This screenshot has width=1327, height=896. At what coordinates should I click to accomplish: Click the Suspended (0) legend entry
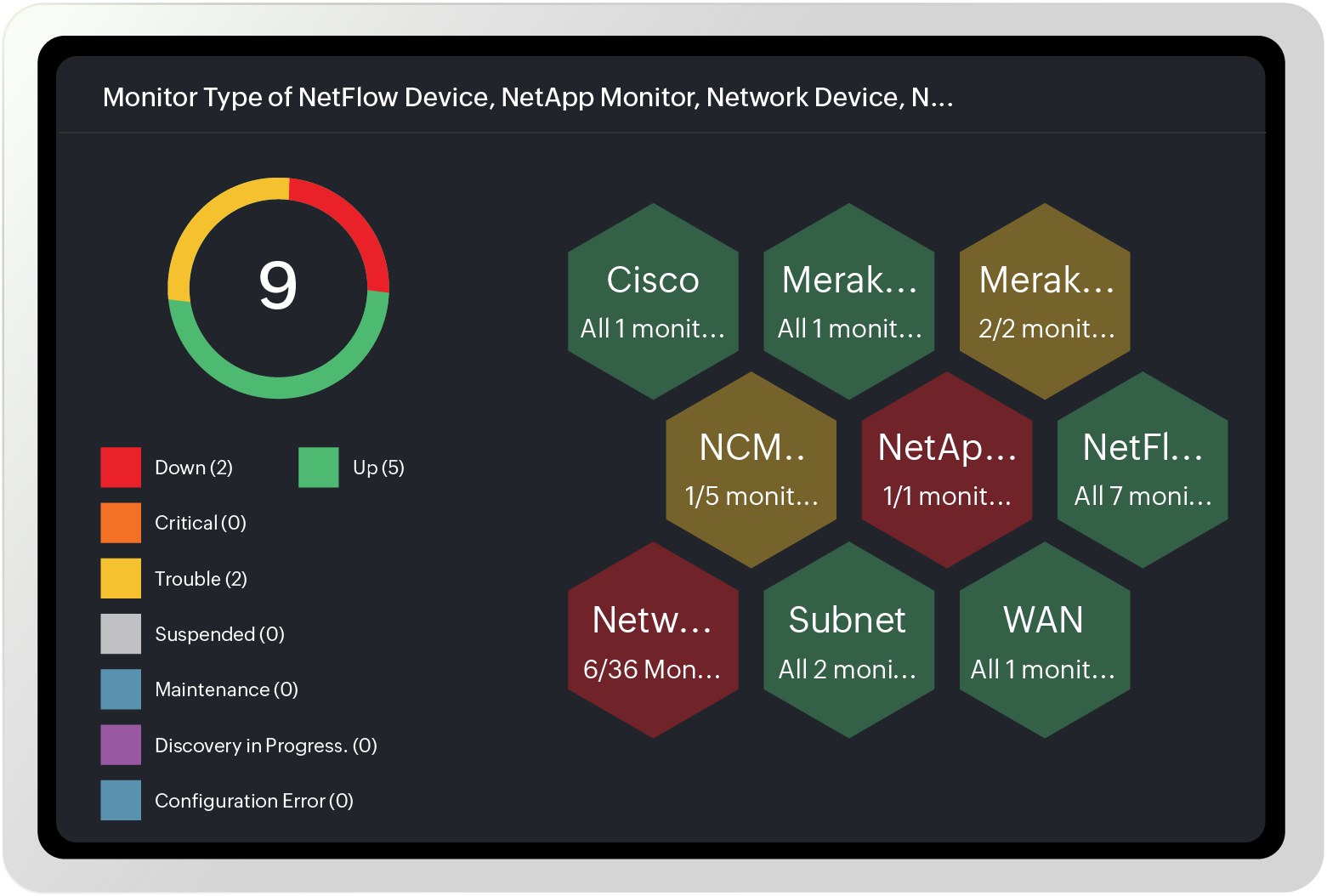[220, 634]
